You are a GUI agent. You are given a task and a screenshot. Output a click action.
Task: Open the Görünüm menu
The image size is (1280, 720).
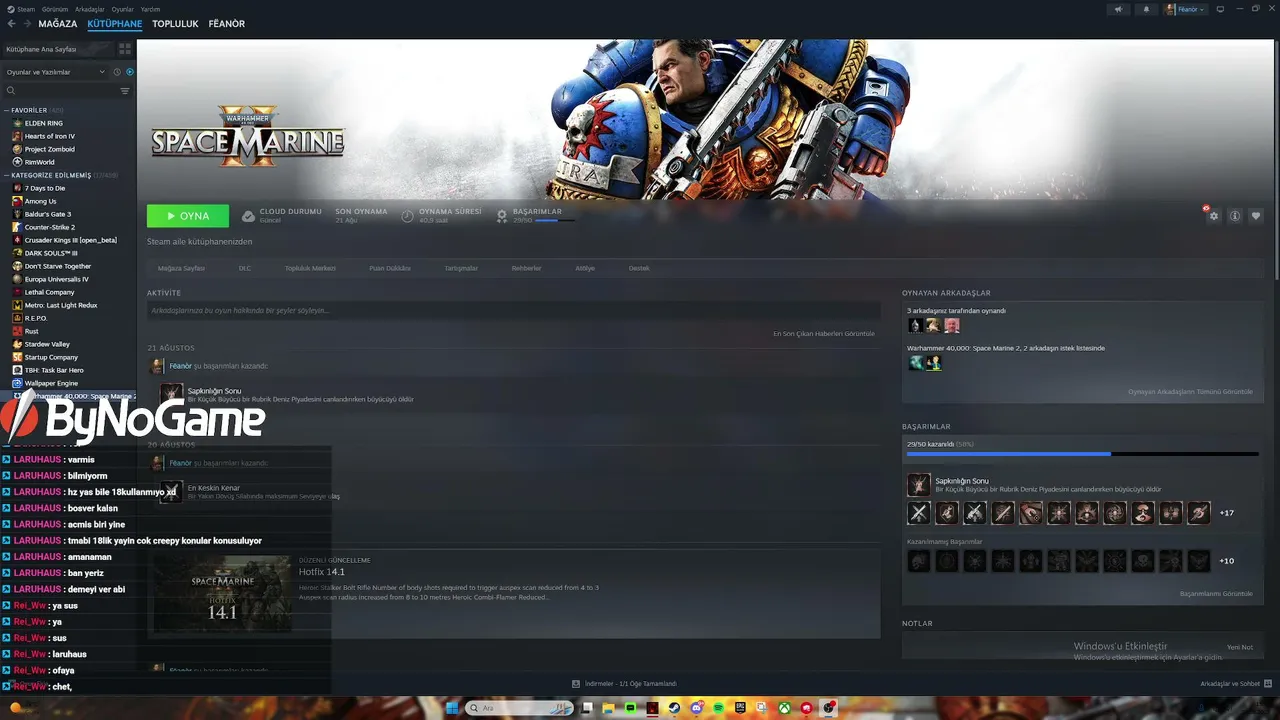tap(55, 9)
